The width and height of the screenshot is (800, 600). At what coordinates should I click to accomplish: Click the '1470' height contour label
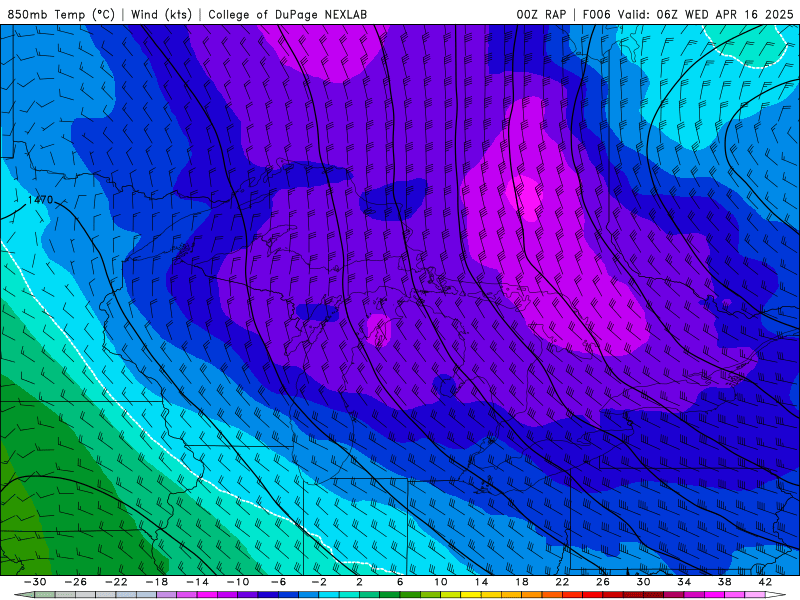(40, 200)
